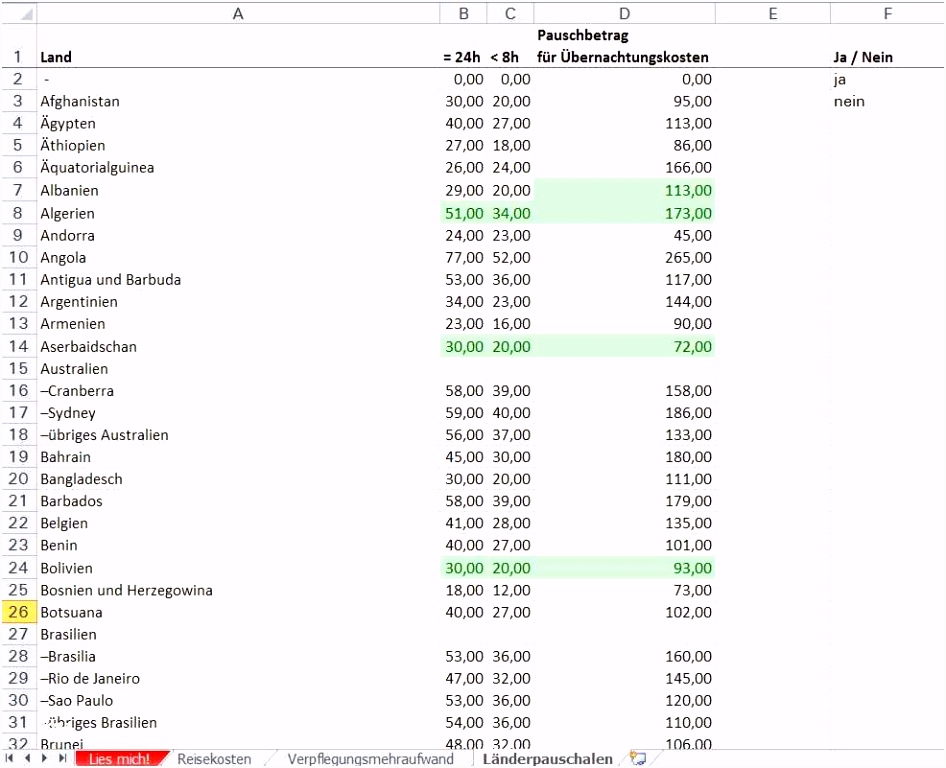The width and height of the screenshot is (946, 768).
Task: Go to previous sheet using navigation arrow
Action: pyautogui.click(x=27, y=758)
